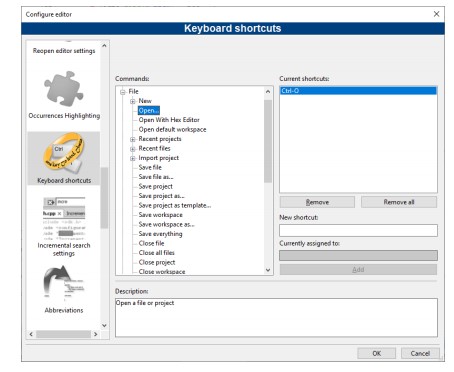Open Occurrences Highlighting puzzle icon settings
Viewport: 454px width, 372px height.
click(x=63, y=89)
